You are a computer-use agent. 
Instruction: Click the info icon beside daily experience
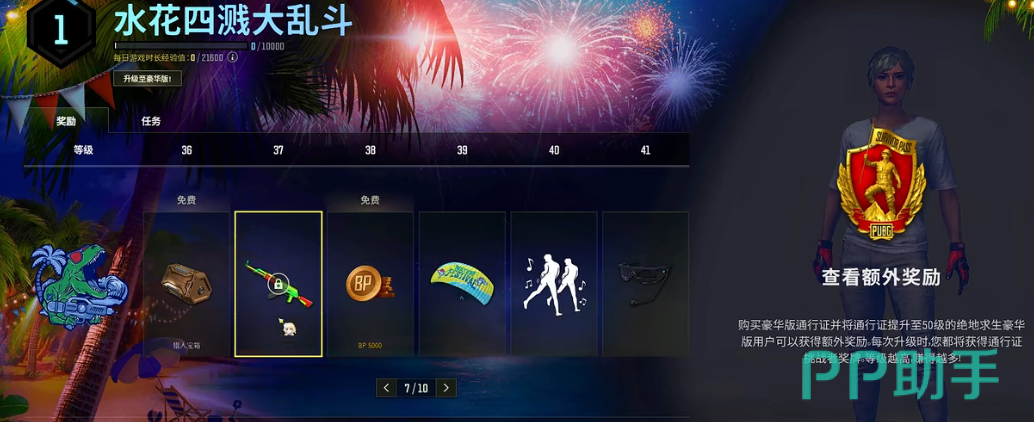coord(233,57)
